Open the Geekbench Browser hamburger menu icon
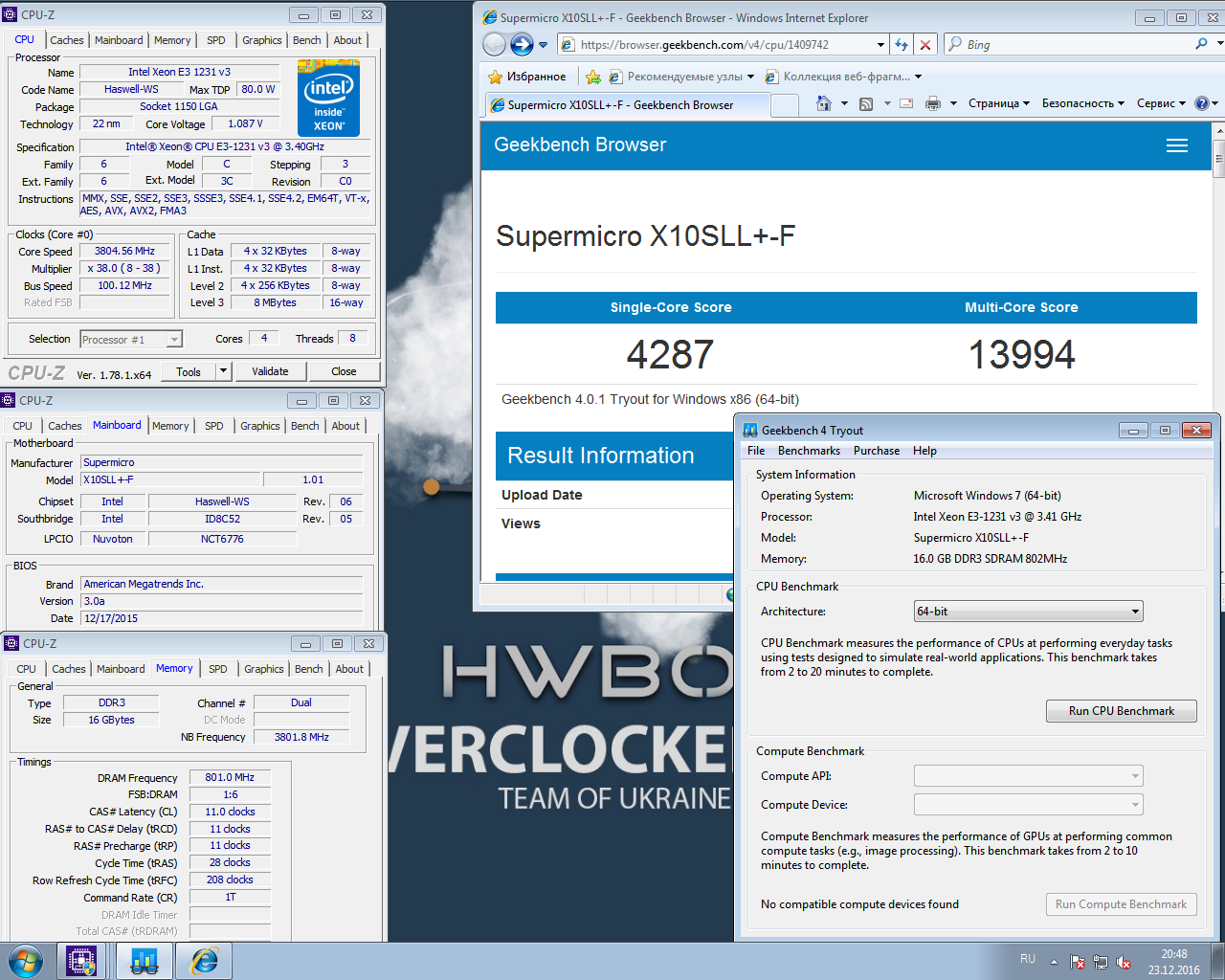Viewport: 1225px width, 980px height. 1177,145
